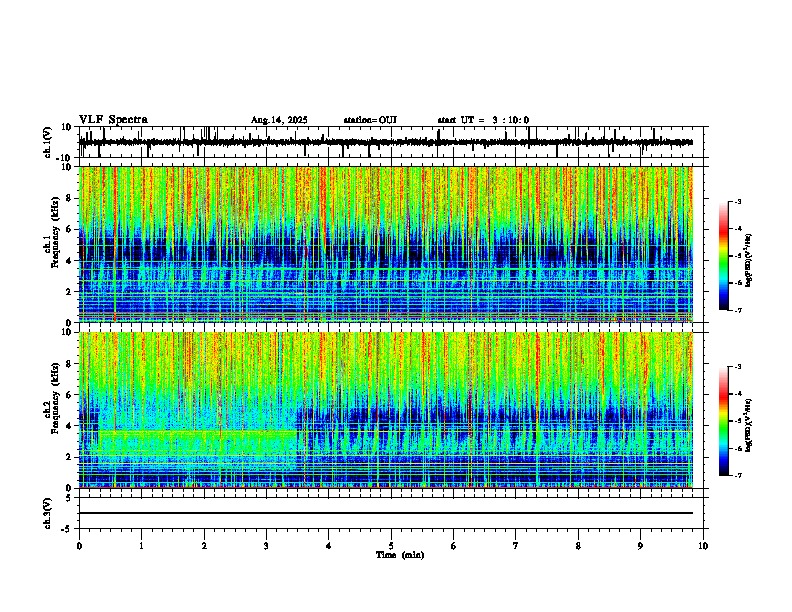
Task: Click the ch.1 "Frequency (kHz)" axis label
Action: point(55,233)
